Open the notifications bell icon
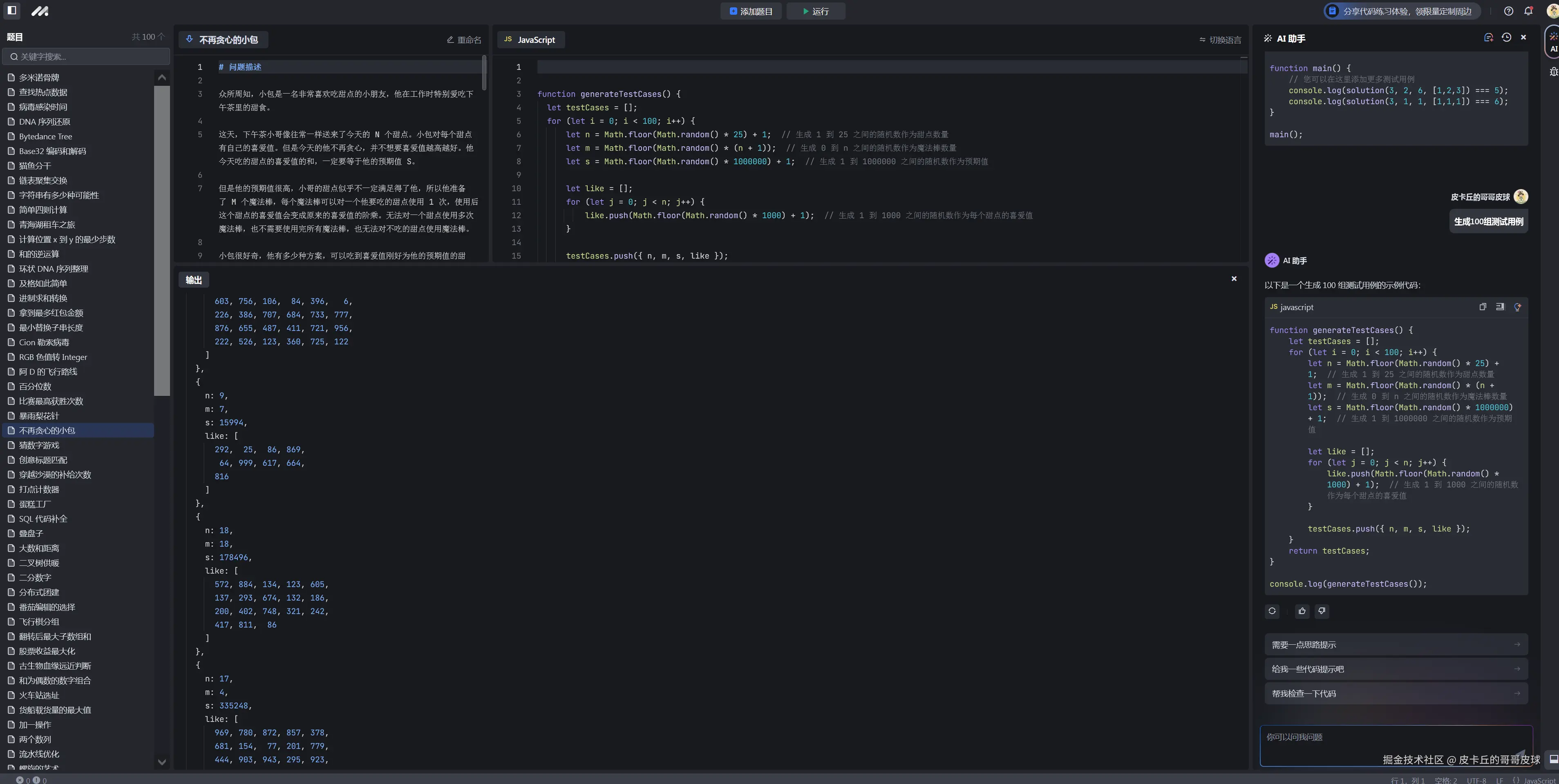 tap(1528, 11)
